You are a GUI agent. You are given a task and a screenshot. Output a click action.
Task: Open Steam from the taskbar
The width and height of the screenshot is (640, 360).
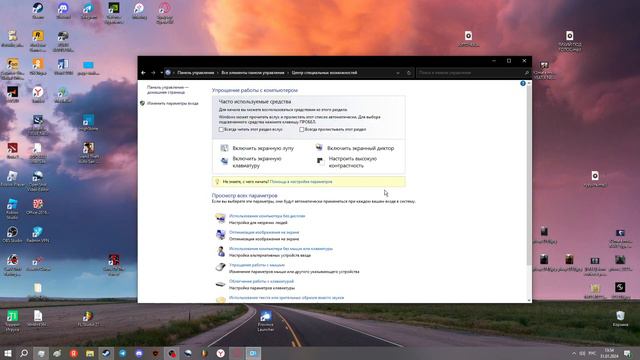(x=106, y=353)
